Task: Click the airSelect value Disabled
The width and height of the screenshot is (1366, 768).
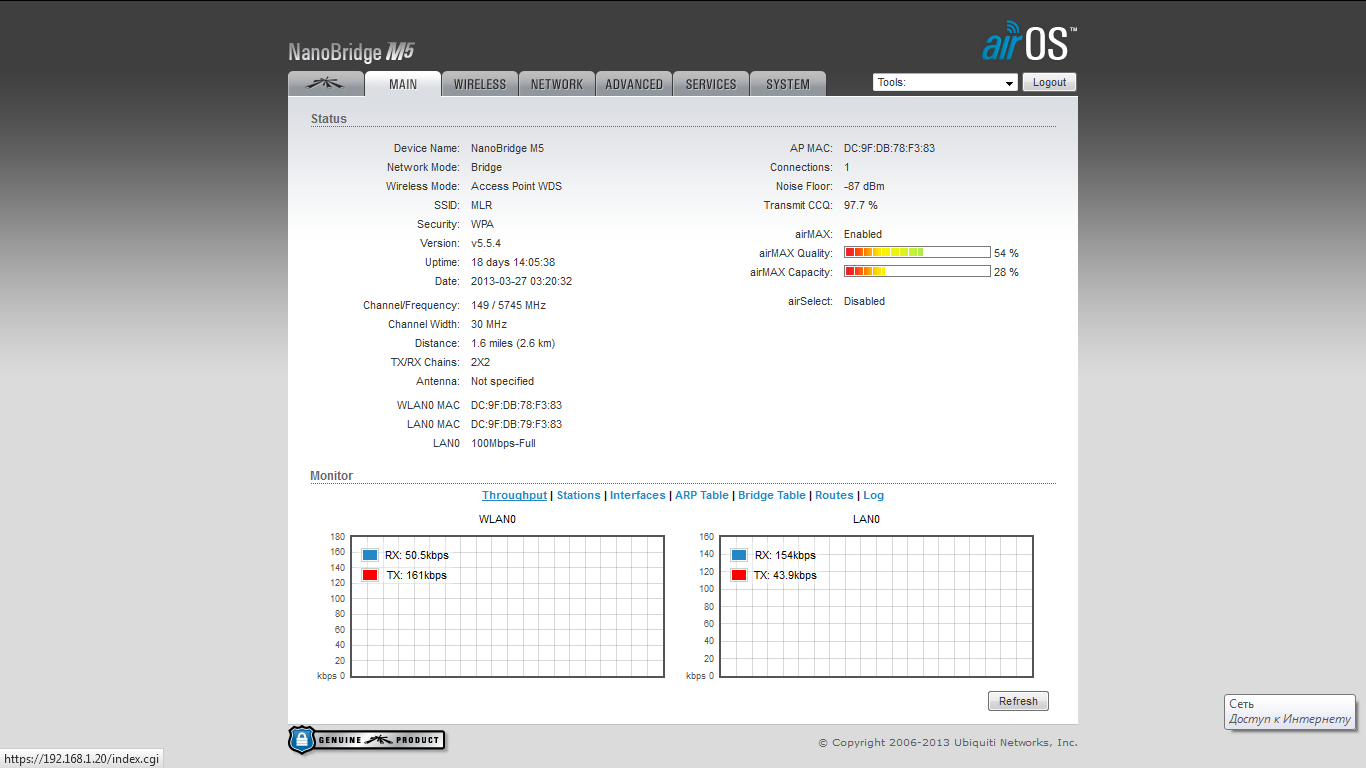Action: point(865,301)
